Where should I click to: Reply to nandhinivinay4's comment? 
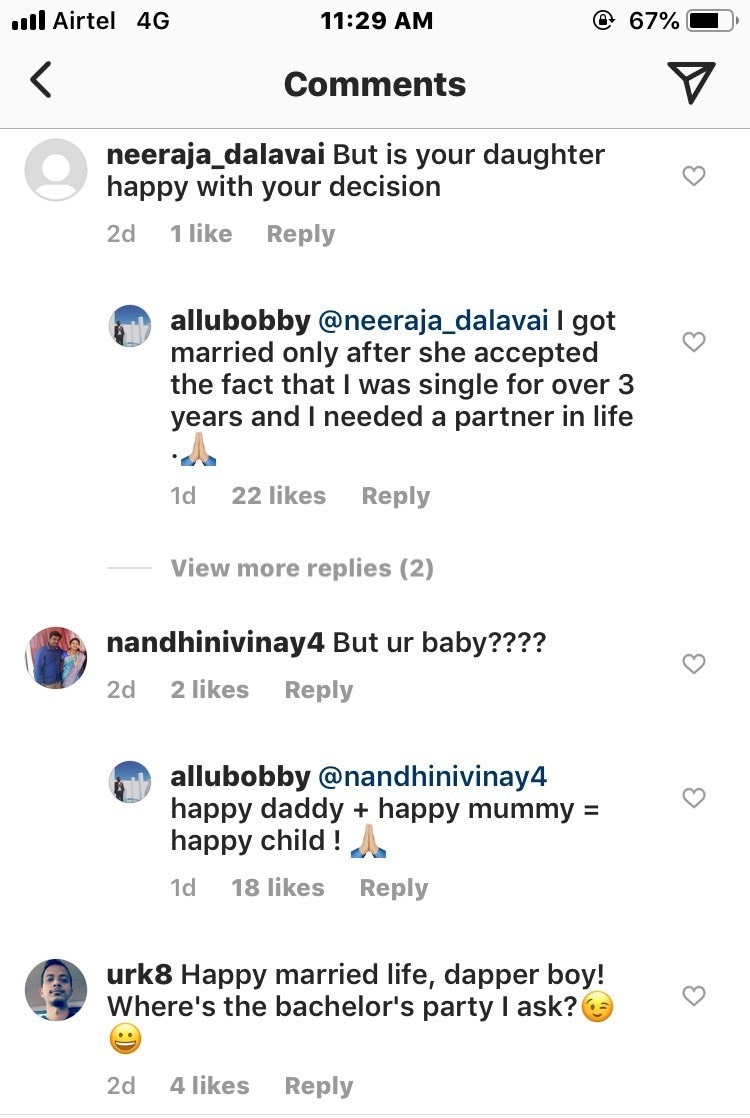click(x=318, y=690)
